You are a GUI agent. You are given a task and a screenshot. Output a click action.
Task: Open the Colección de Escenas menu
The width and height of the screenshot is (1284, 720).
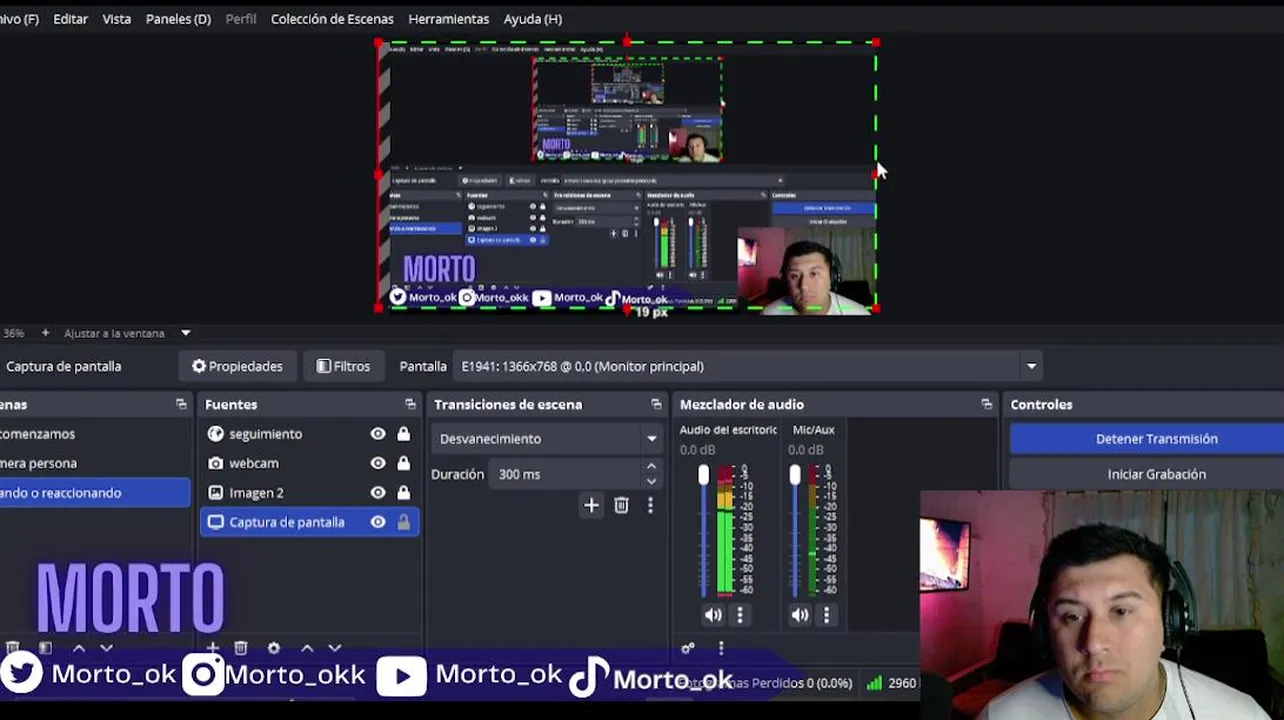pos(332,19)
